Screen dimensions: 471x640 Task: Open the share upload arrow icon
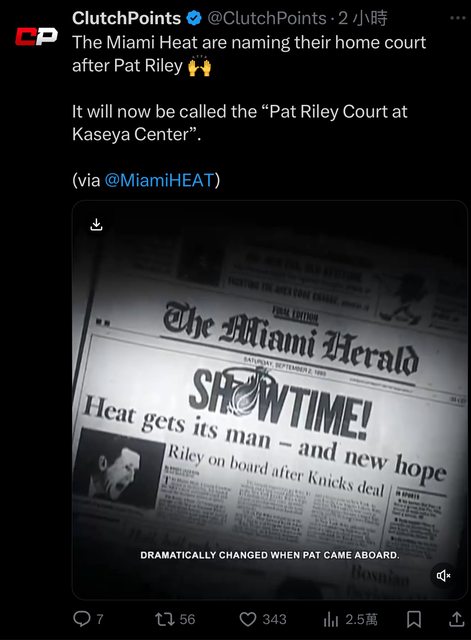pyautogui.click(x=456, y=619)
